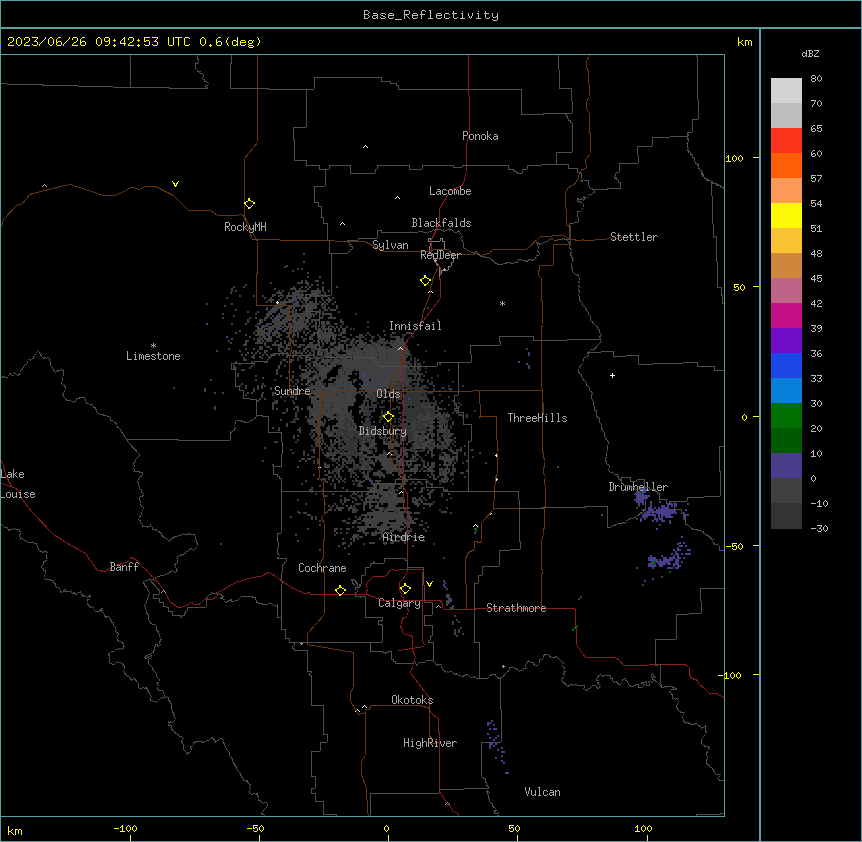Select the dBZ legend heading
The width and height of the screenshot is (862, 842).
(x=810, y=53)
